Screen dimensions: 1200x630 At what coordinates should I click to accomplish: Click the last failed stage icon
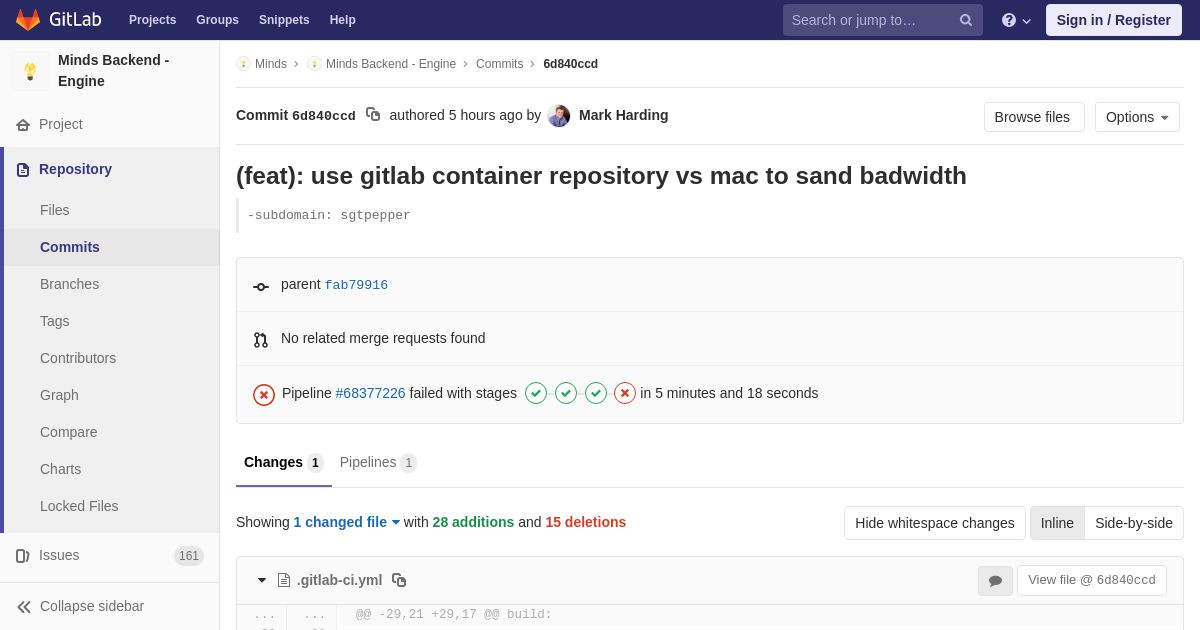tap(625, 394)
